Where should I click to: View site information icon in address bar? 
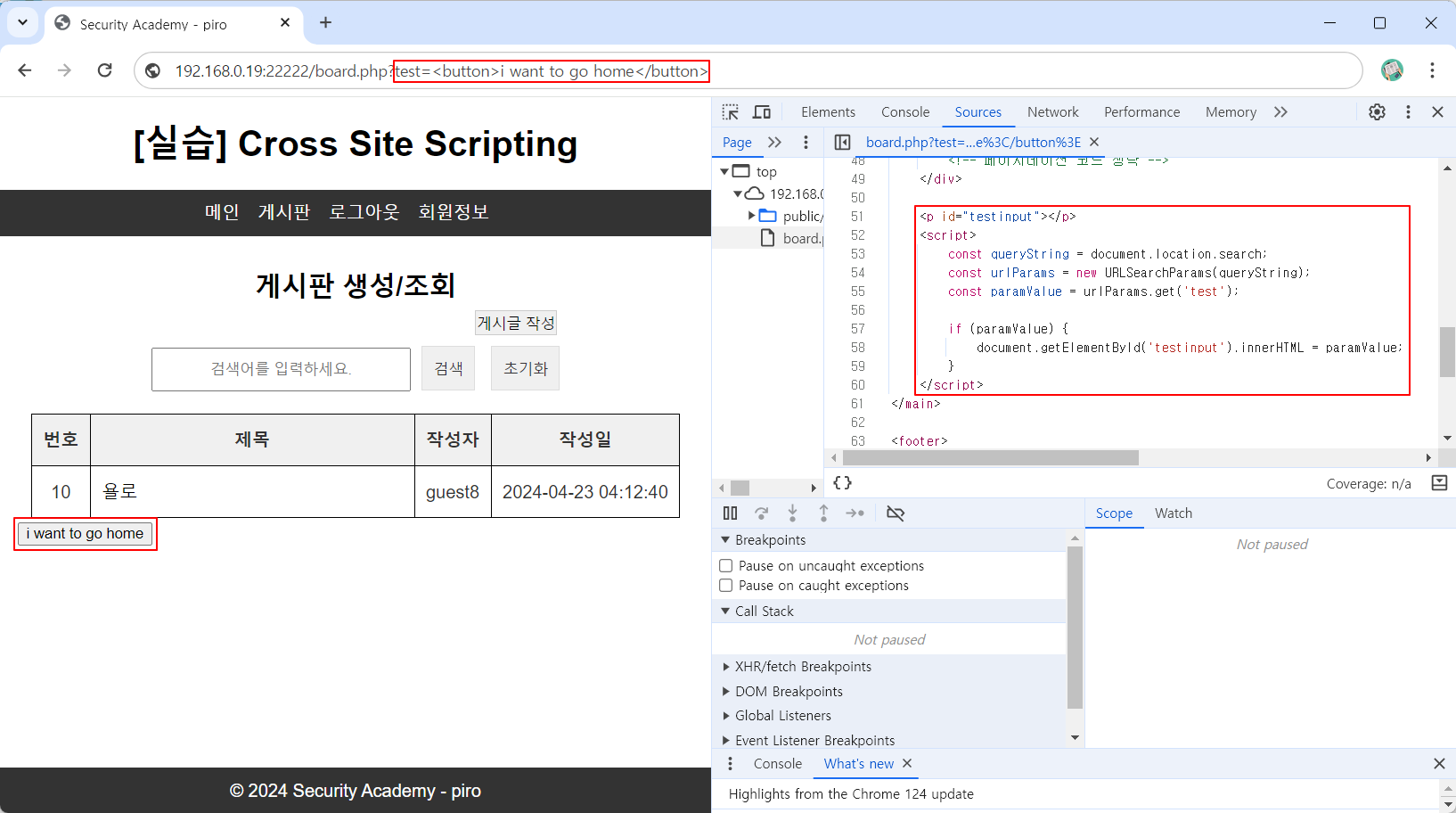pyautogui.click(x=153, y=70)
